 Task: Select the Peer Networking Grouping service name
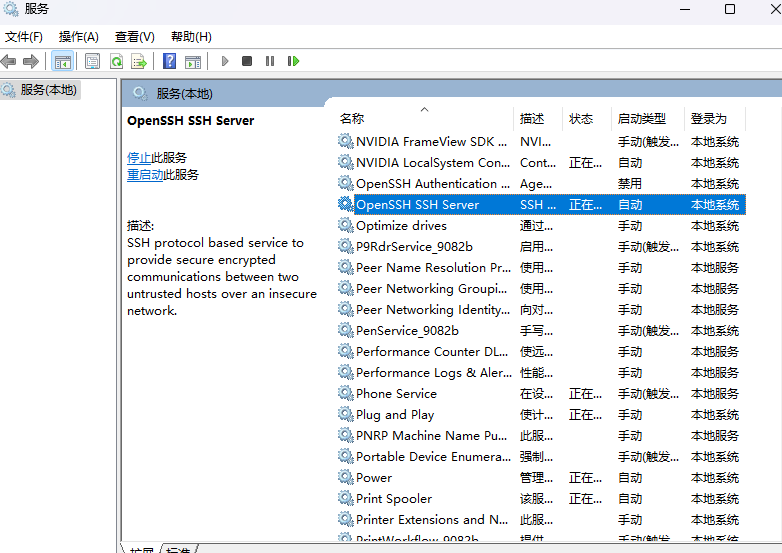tap(432, 289)
